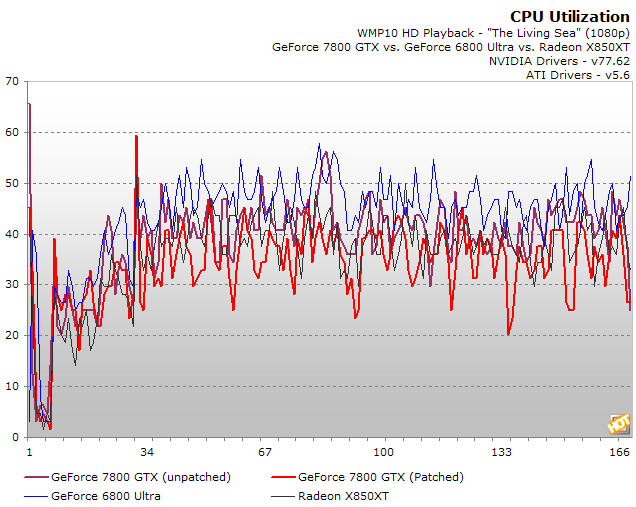Click the black line swatch for Radeon X850XT
636x507 pixels.
pyautogui.click(x=283, y=496)
